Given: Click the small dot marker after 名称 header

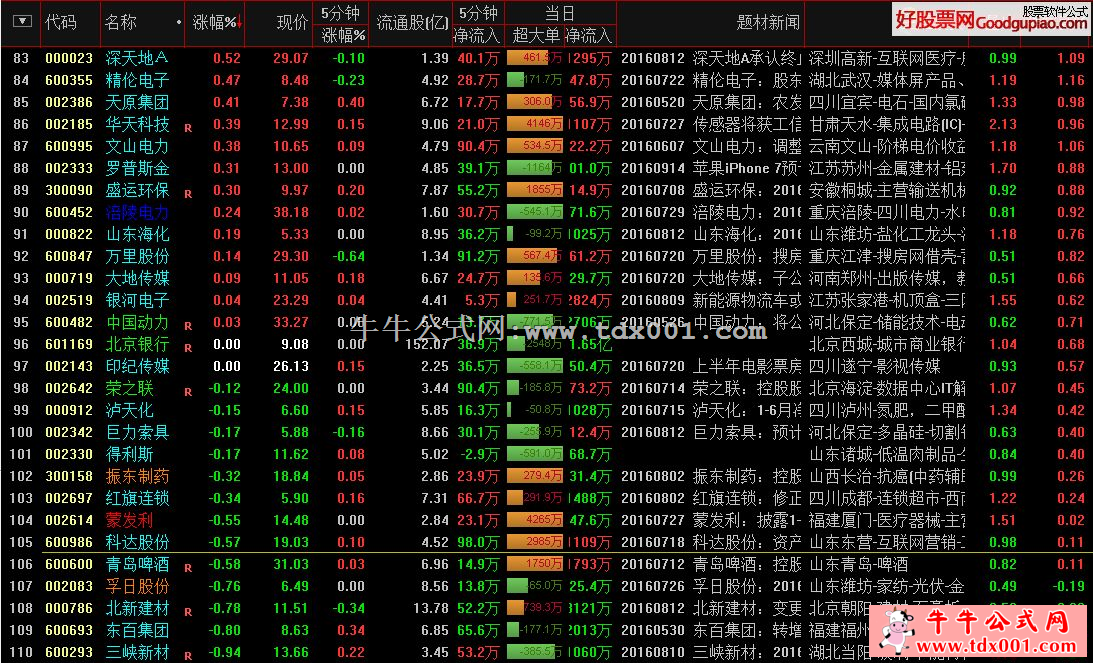Looking at the screenshot, I should [179, 22].
